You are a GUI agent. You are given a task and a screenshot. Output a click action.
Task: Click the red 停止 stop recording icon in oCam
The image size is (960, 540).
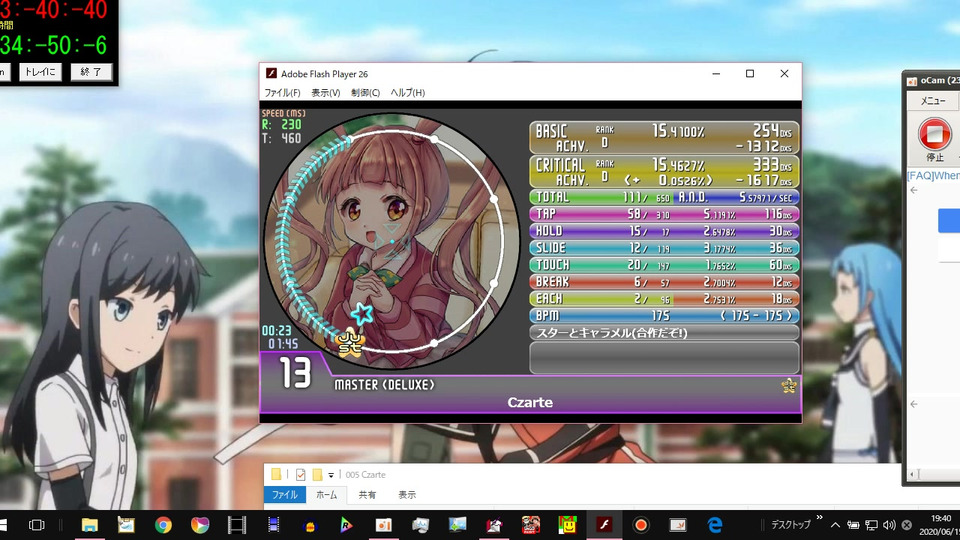(934, 134)
